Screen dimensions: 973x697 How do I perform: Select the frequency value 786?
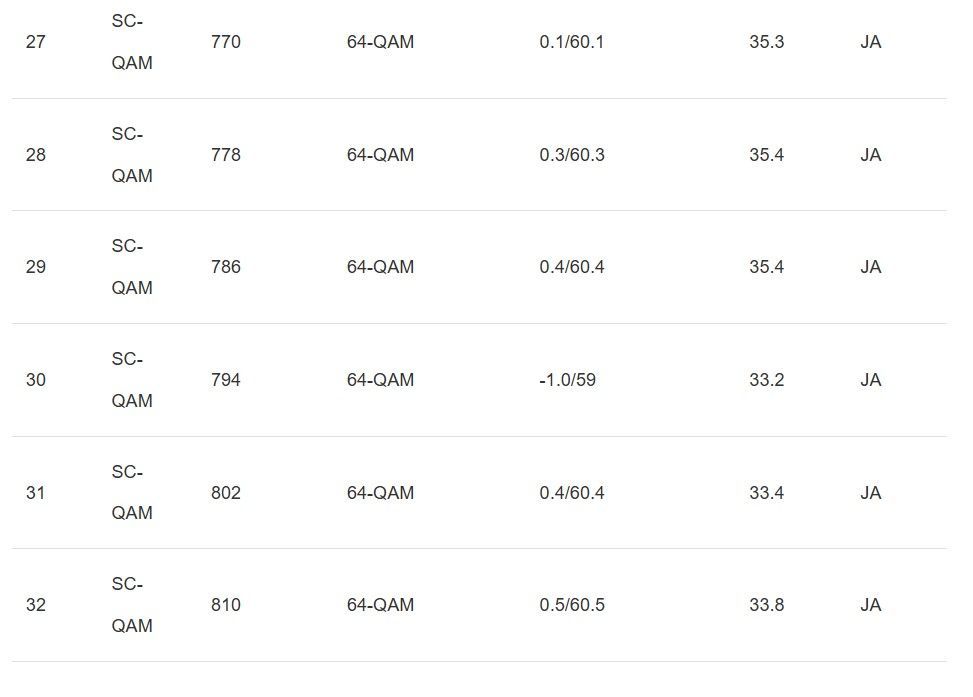coord(226,267)
